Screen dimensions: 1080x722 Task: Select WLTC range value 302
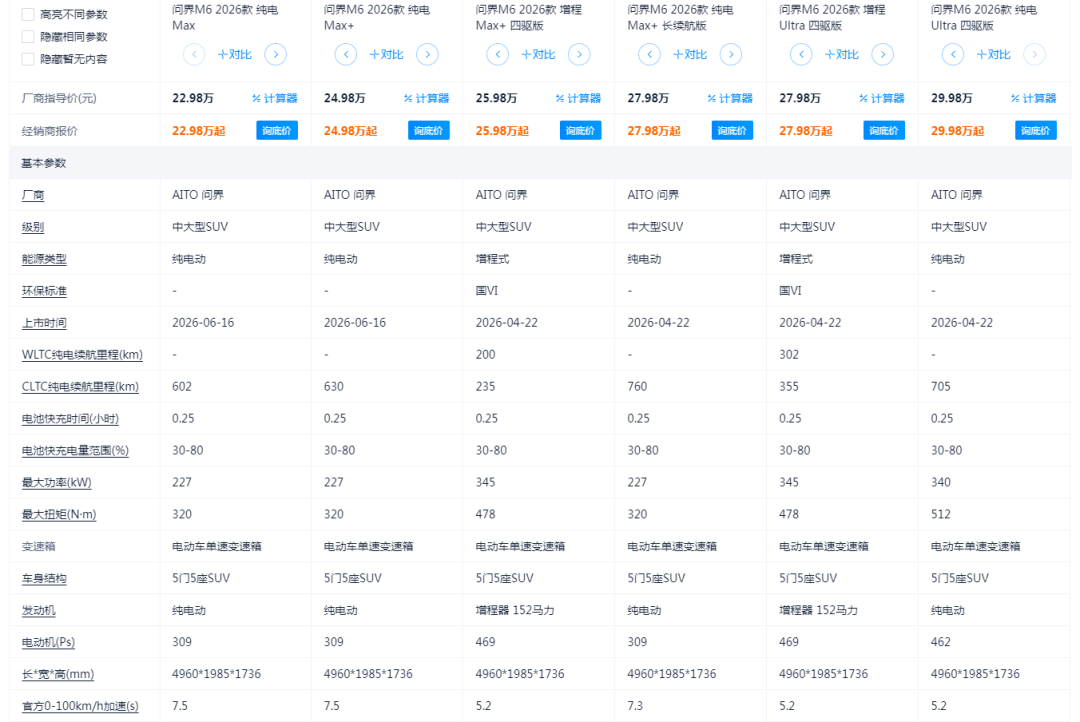[789, 355]
